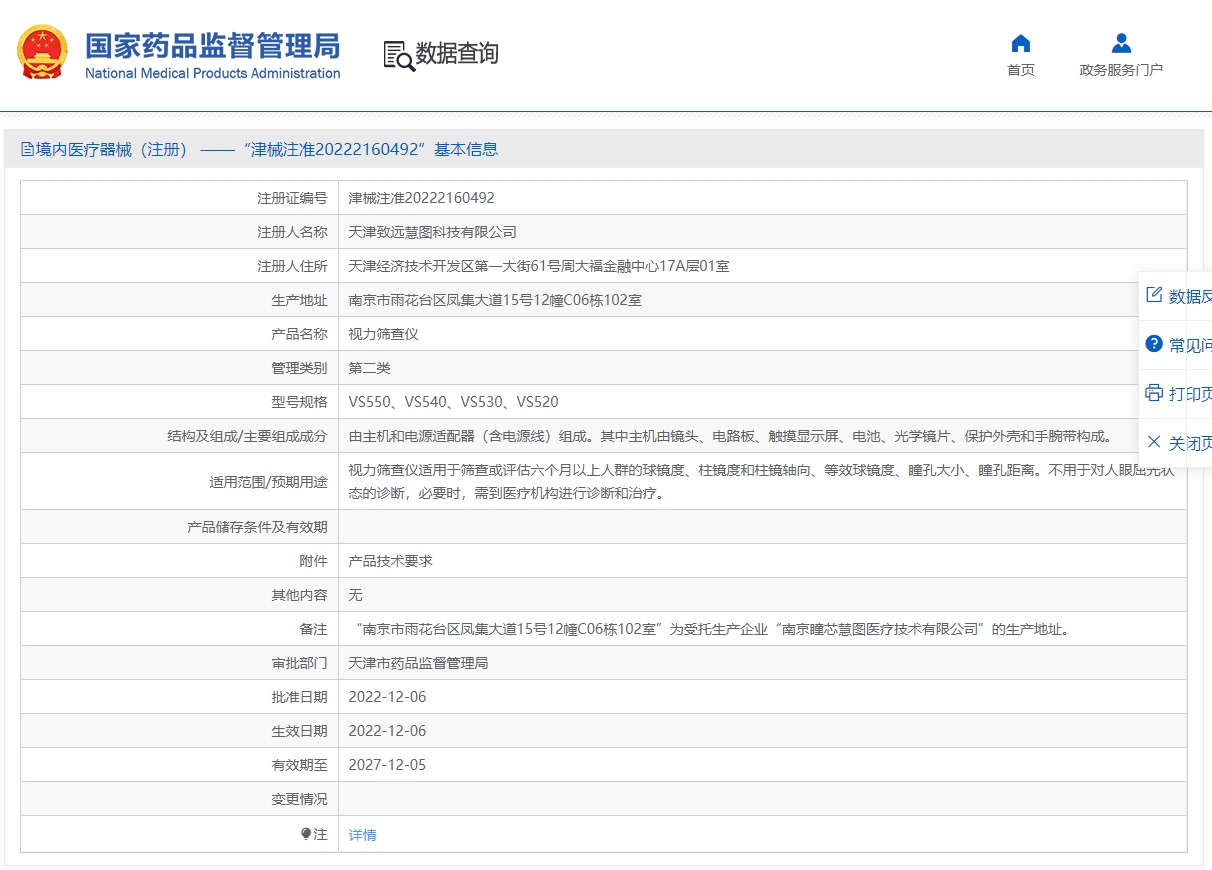
Task: Click the 首页 house icon
Action: pyautogui.click(x=1021, y=43)
